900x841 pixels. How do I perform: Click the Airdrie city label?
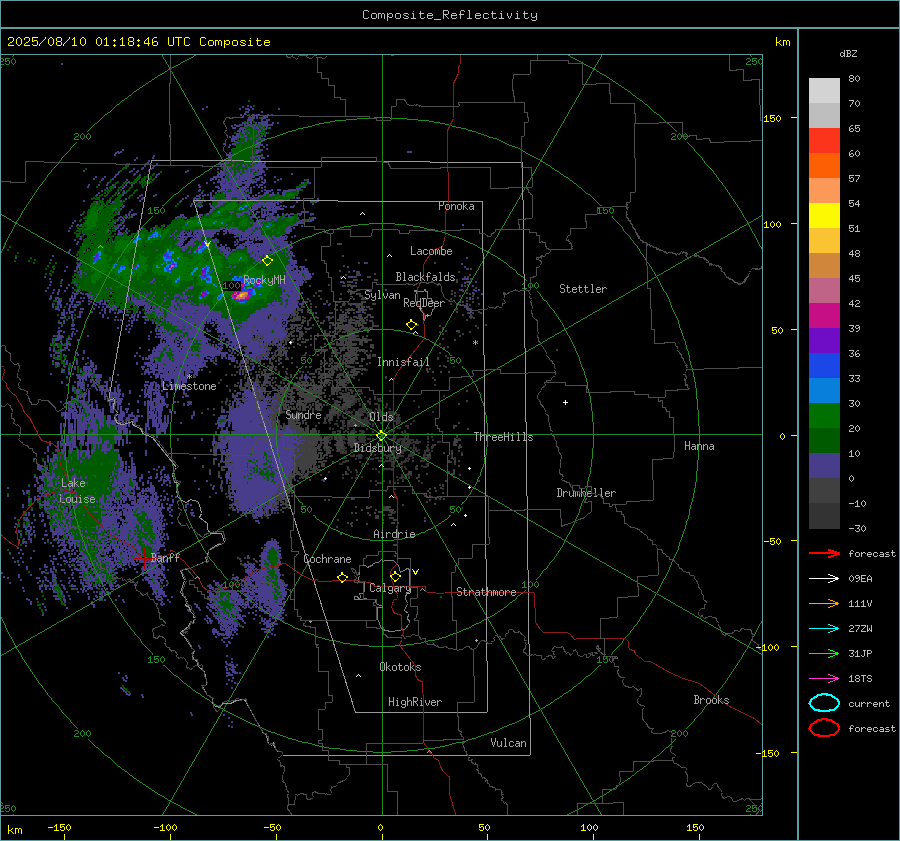click(394, 534)
